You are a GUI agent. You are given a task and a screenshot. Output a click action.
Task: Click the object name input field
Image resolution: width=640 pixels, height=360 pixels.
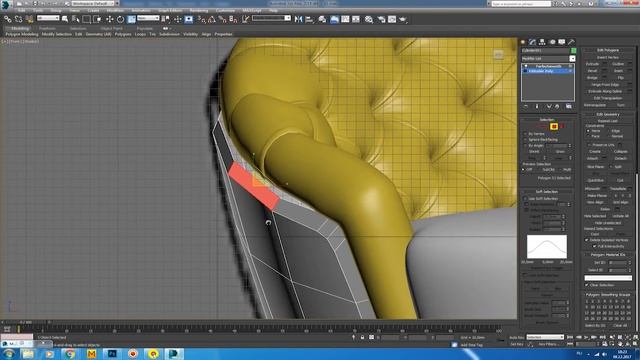coord(545,51)
